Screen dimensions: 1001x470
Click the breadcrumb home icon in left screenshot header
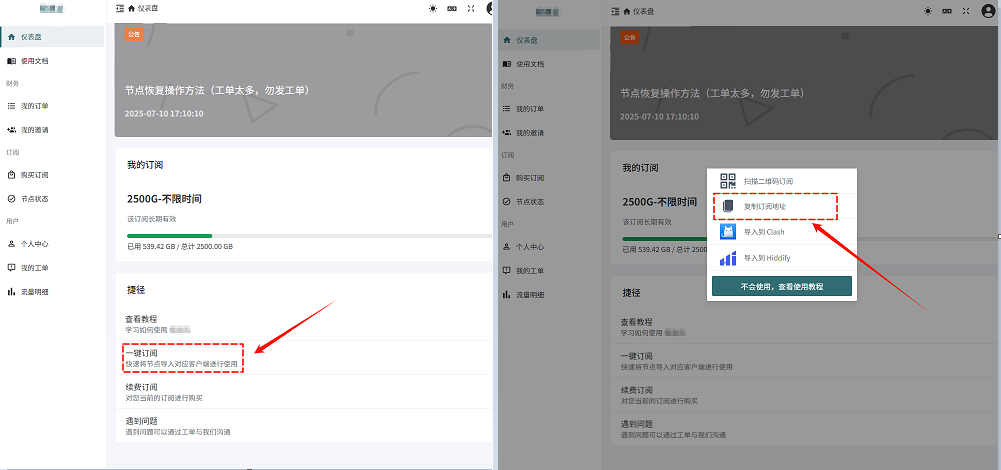(x=132, y=9)
